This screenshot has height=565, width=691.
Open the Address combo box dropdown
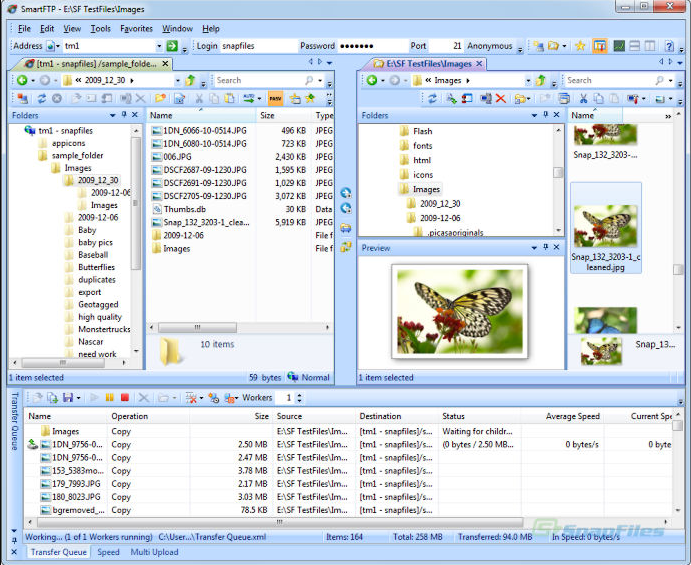pos(159,46)
